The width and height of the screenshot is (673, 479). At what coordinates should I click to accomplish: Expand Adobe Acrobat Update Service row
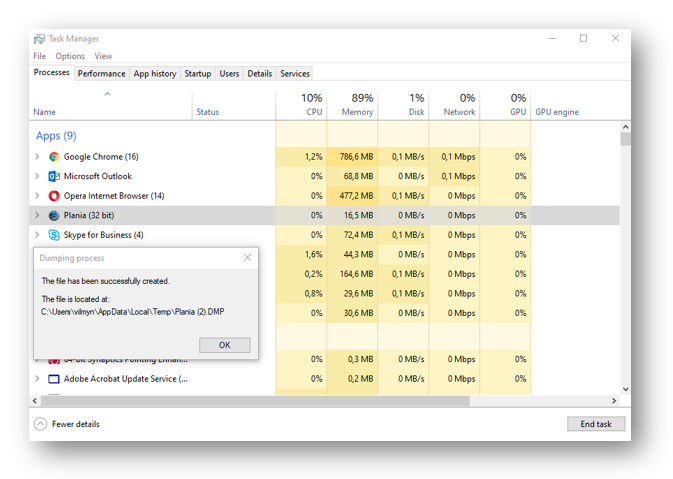(x=37, y=379)
